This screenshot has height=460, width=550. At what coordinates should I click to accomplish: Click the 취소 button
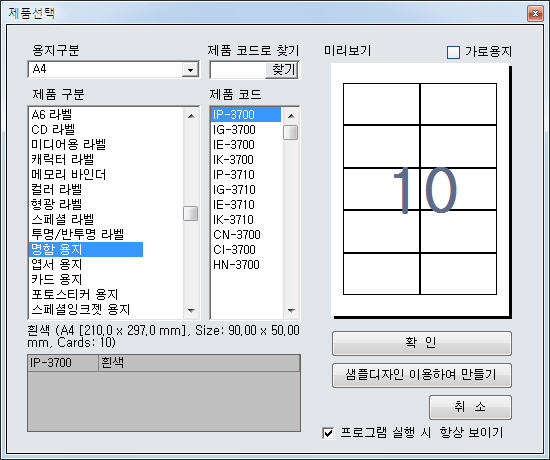pyautogui.click(x=470, y=407)
